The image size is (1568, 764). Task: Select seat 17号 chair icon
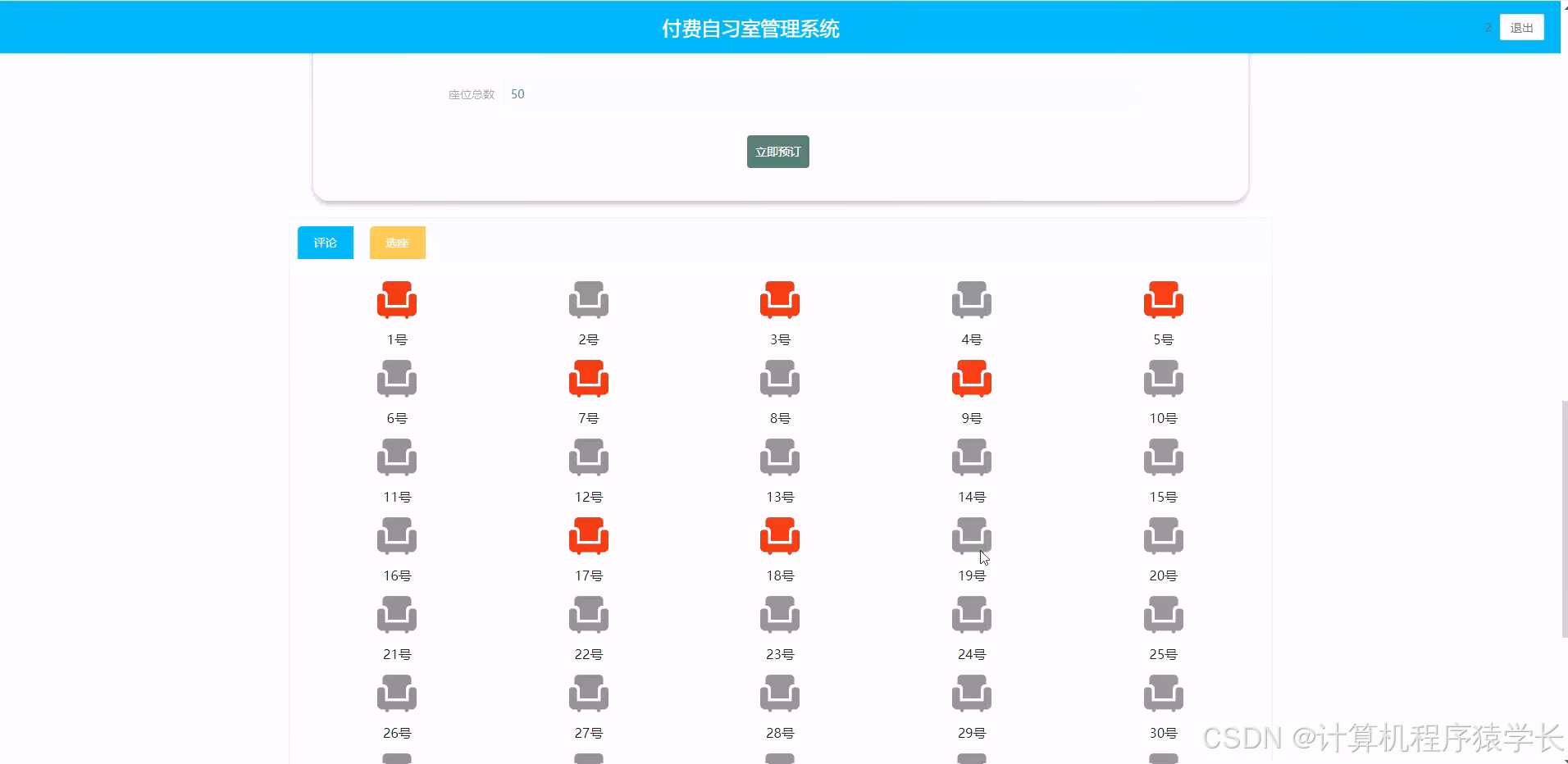pyautogui.click(x=588, y=536)
